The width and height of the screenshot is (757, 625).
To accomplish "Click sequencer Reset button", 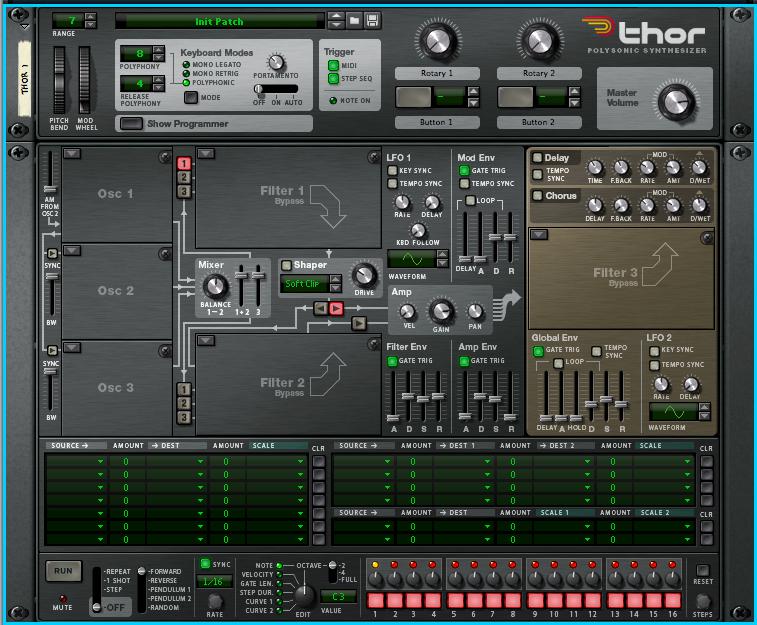I will 702,570.
